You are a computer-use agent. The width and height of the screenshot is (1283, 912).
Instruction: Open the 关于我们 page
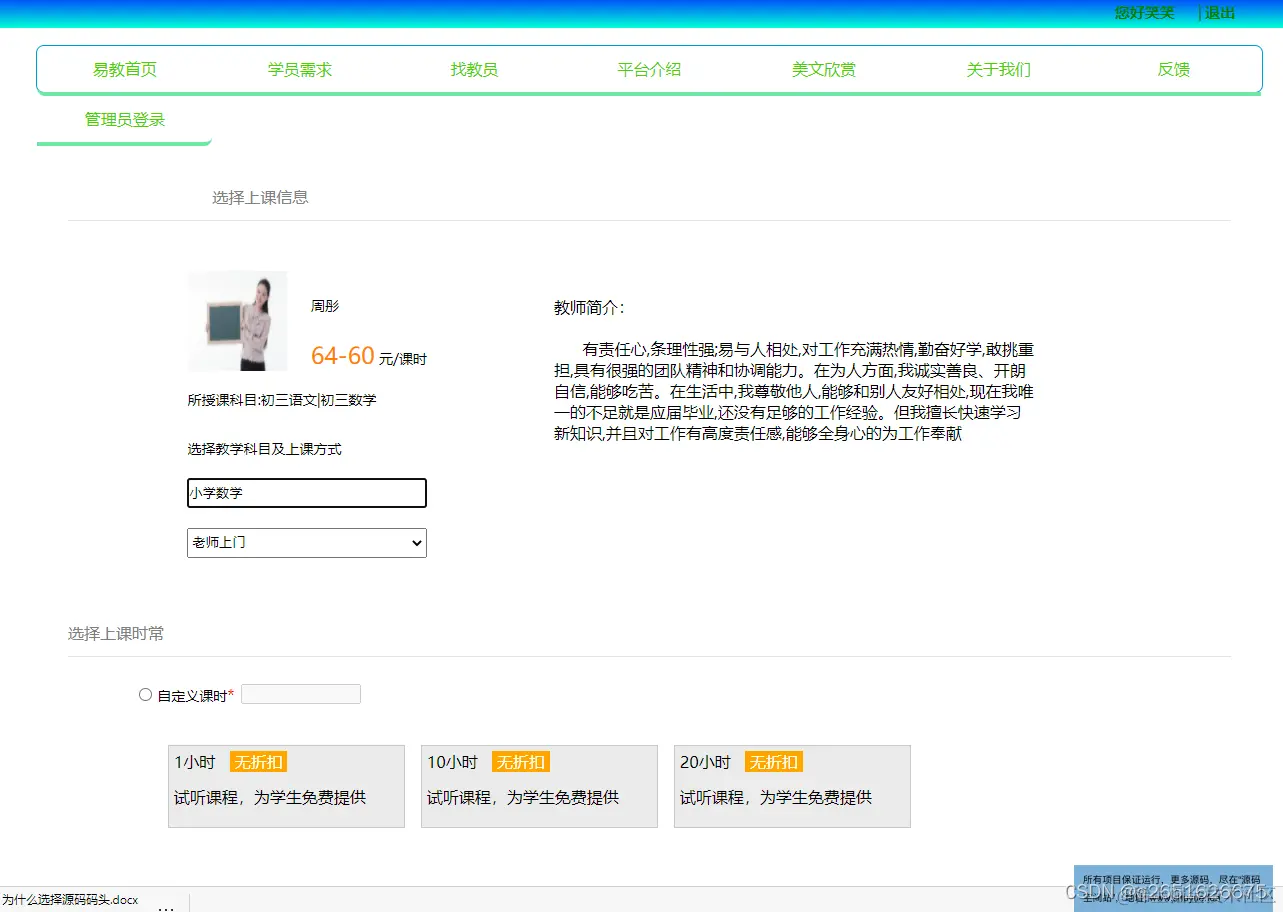point(998,69)
